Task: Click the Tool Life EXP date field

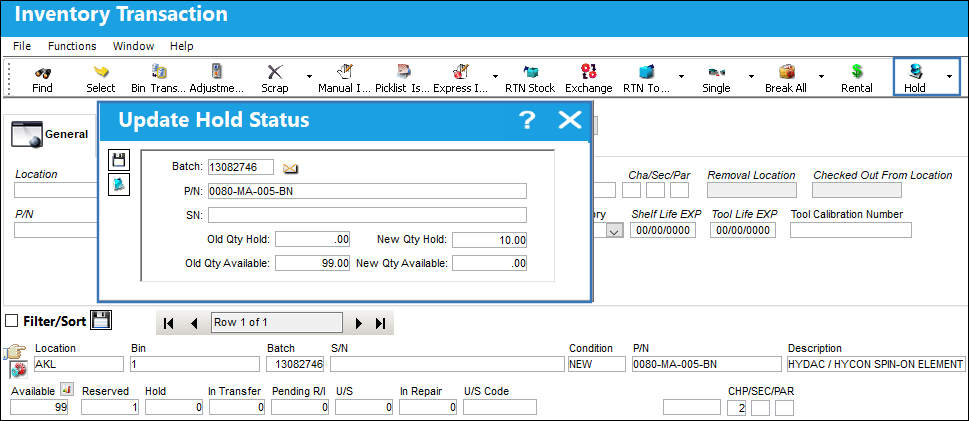Action: point(743,231)
